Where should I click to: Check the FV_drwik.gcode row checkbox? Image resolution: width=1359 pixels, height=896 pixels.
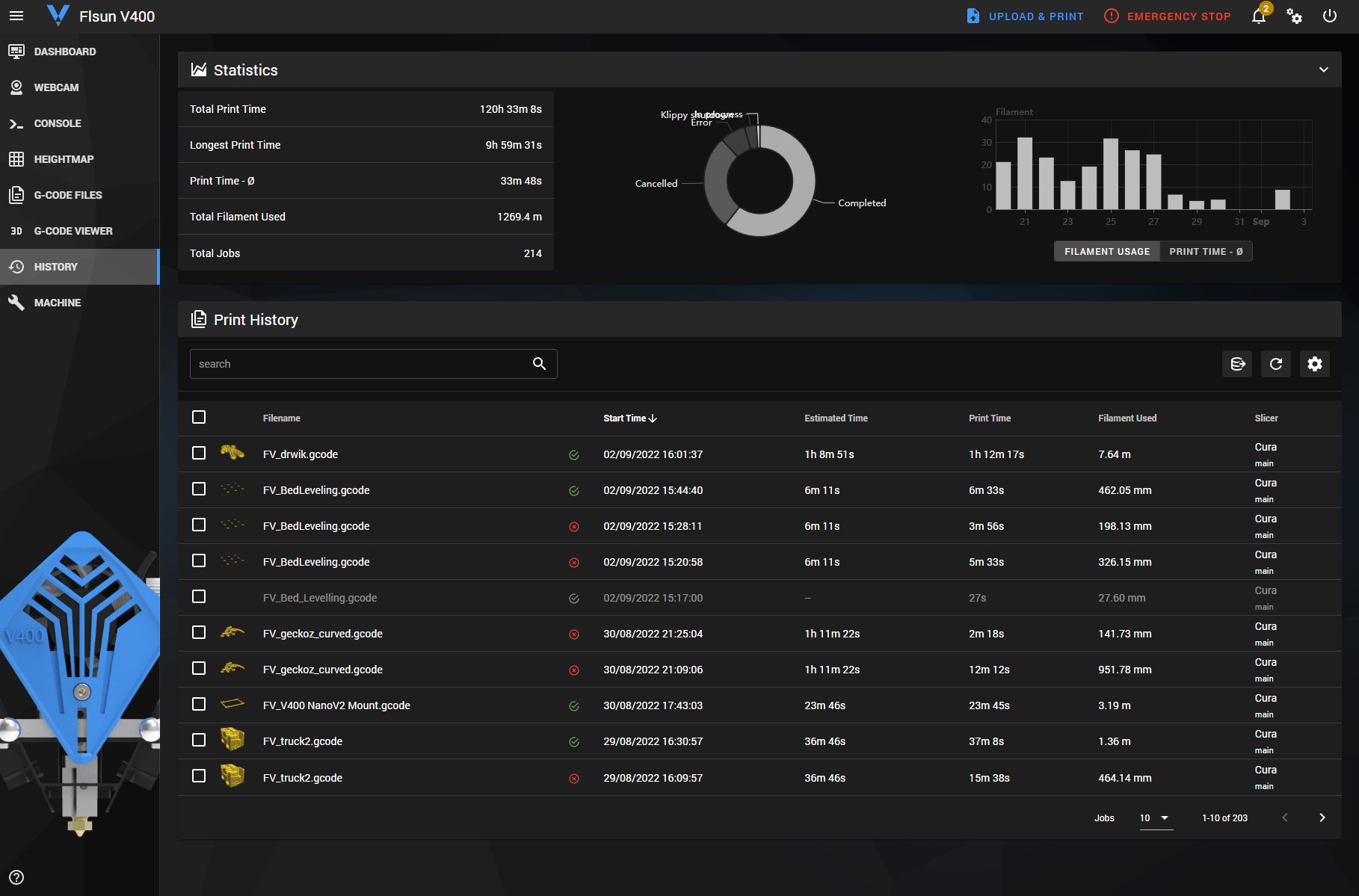[199, 453]
